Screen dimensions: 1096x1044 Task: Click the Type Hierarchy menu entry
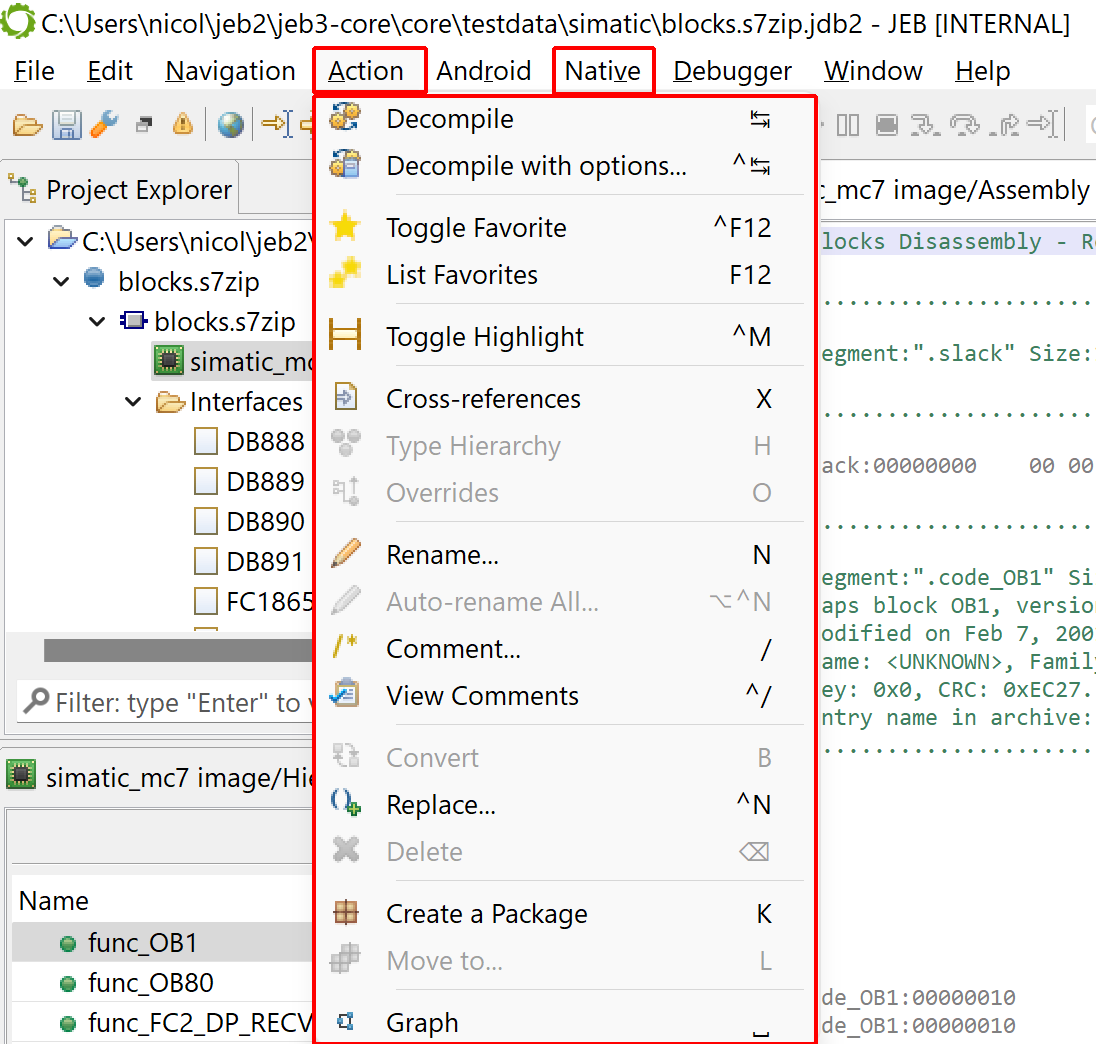click(x=565, y=446)
